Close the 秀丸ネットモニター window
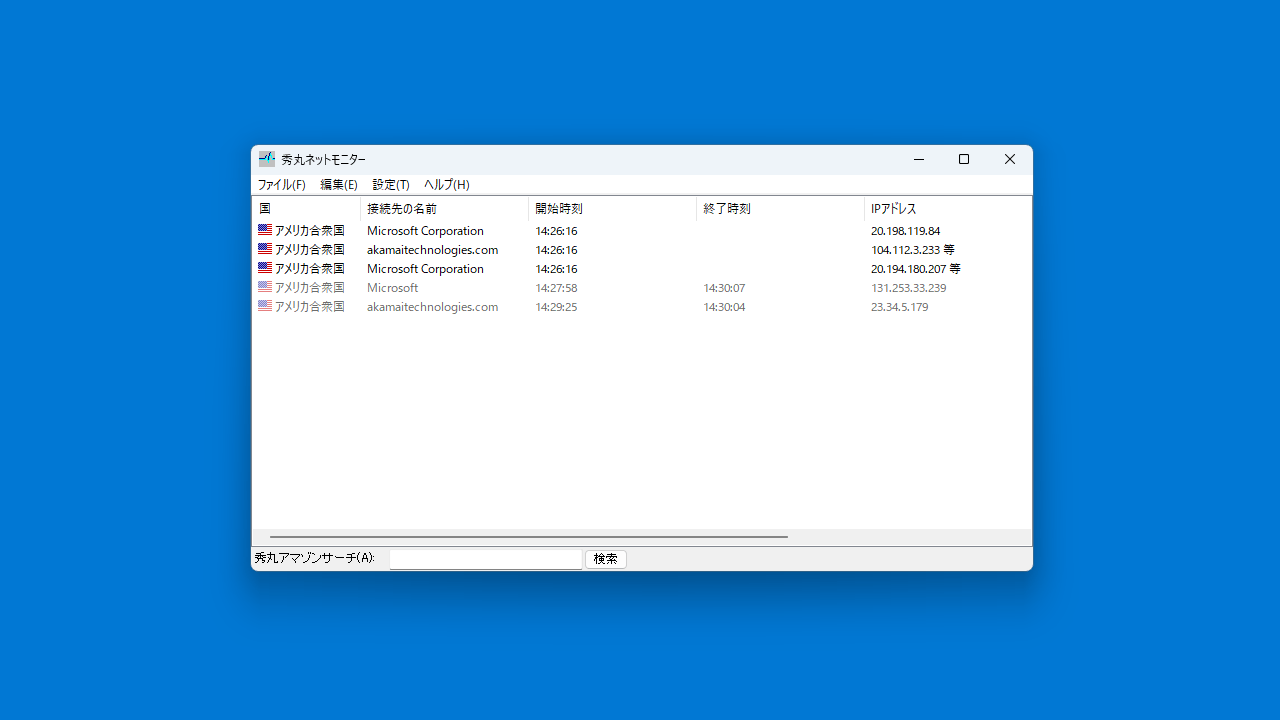 click(1010, 159)
